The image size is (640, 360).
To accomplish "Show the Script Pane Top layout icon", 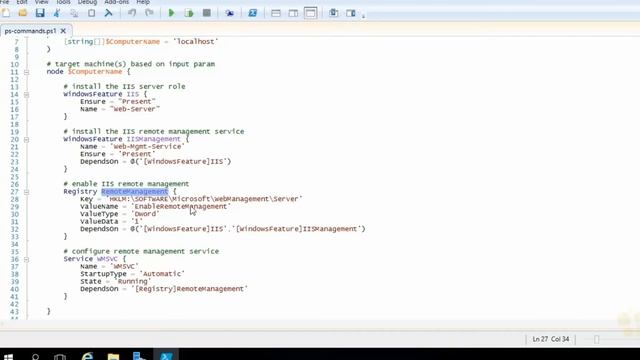I will (276, 13).
